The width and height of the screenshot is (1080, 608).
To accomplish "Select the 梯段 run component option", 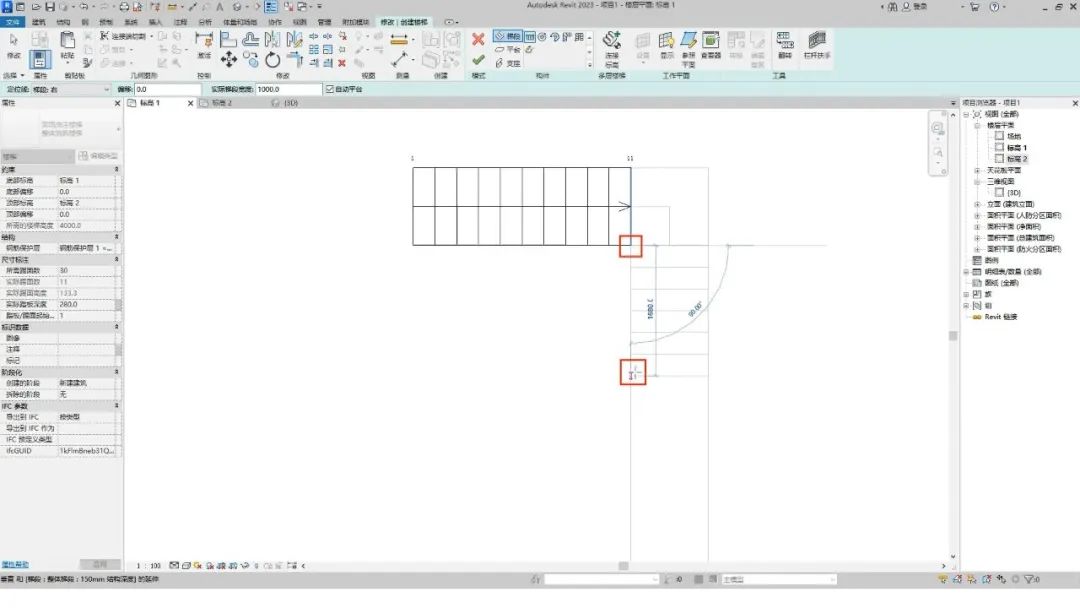I will 512,36.
